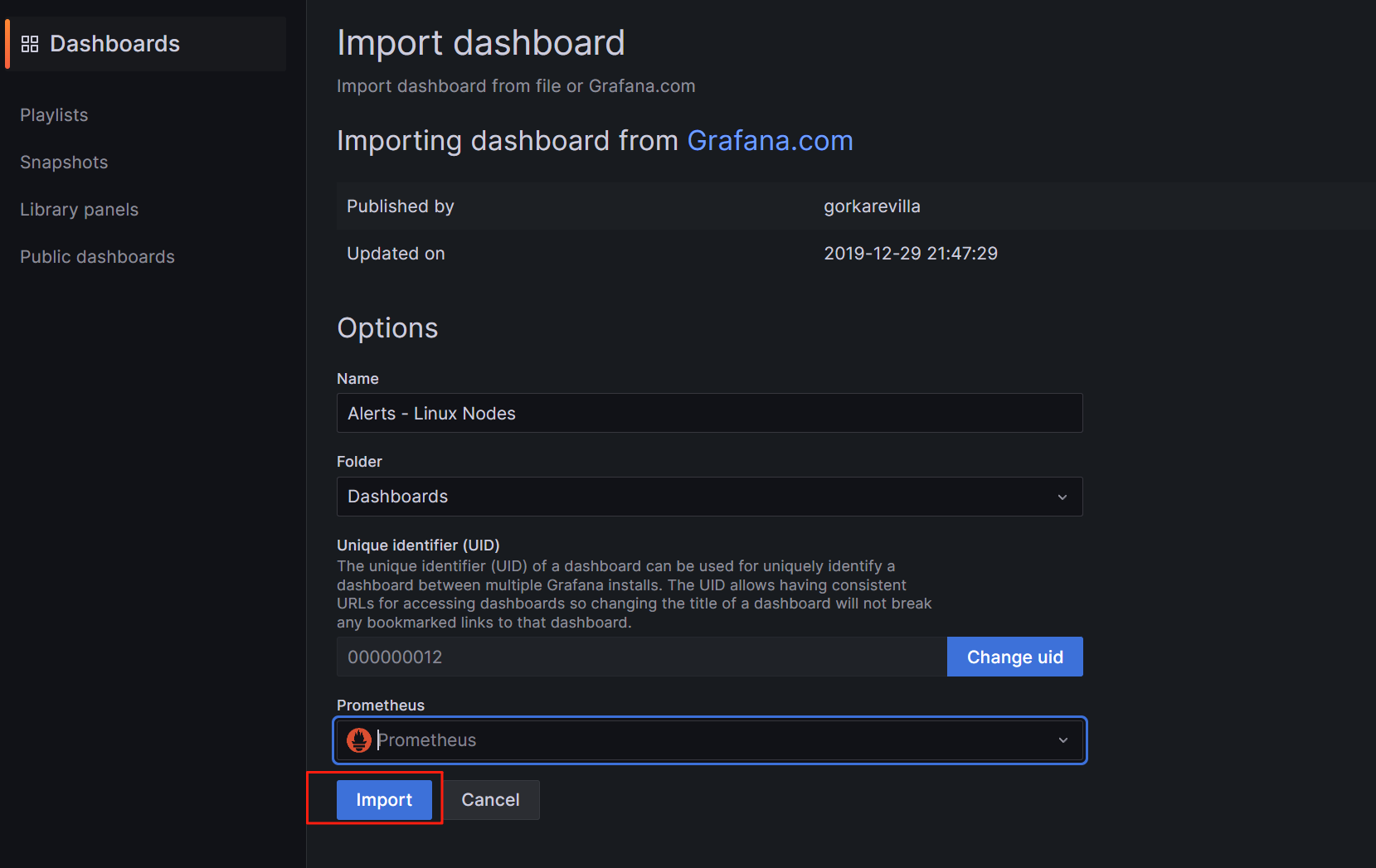The width and height of the screenshot is (1376, 868).
Task: Open the Dashboards sidebar section
Action: 146,44
